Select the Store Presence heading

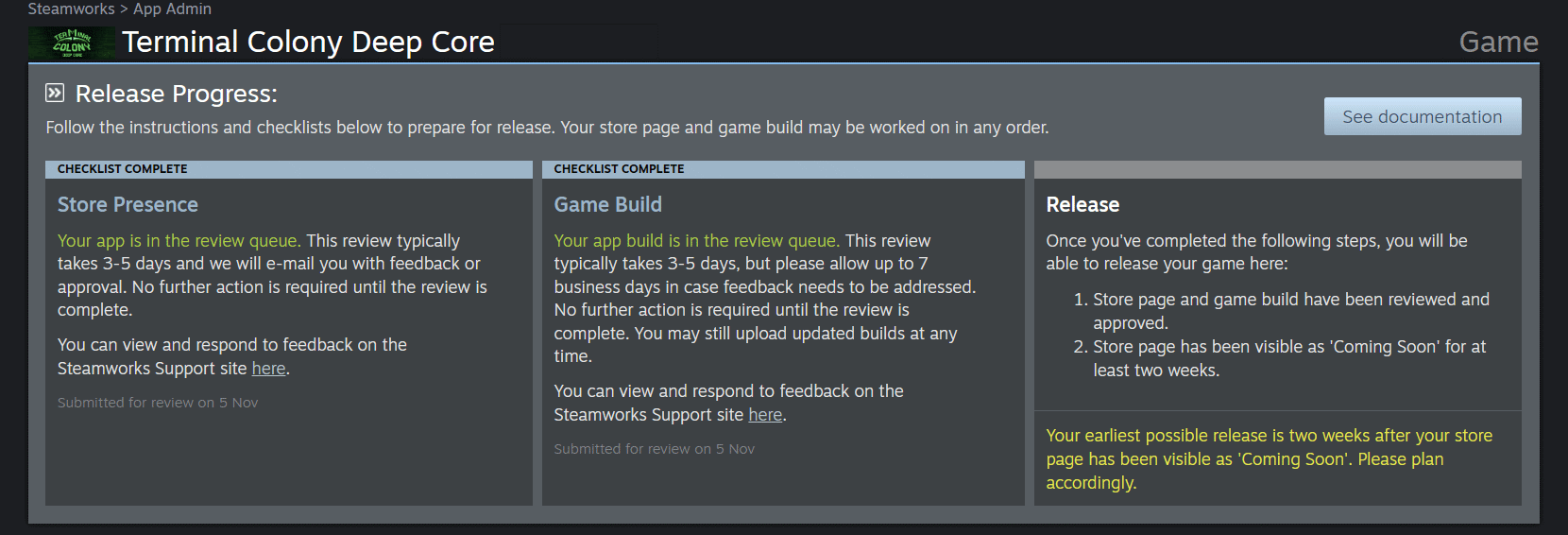(128, 205)
